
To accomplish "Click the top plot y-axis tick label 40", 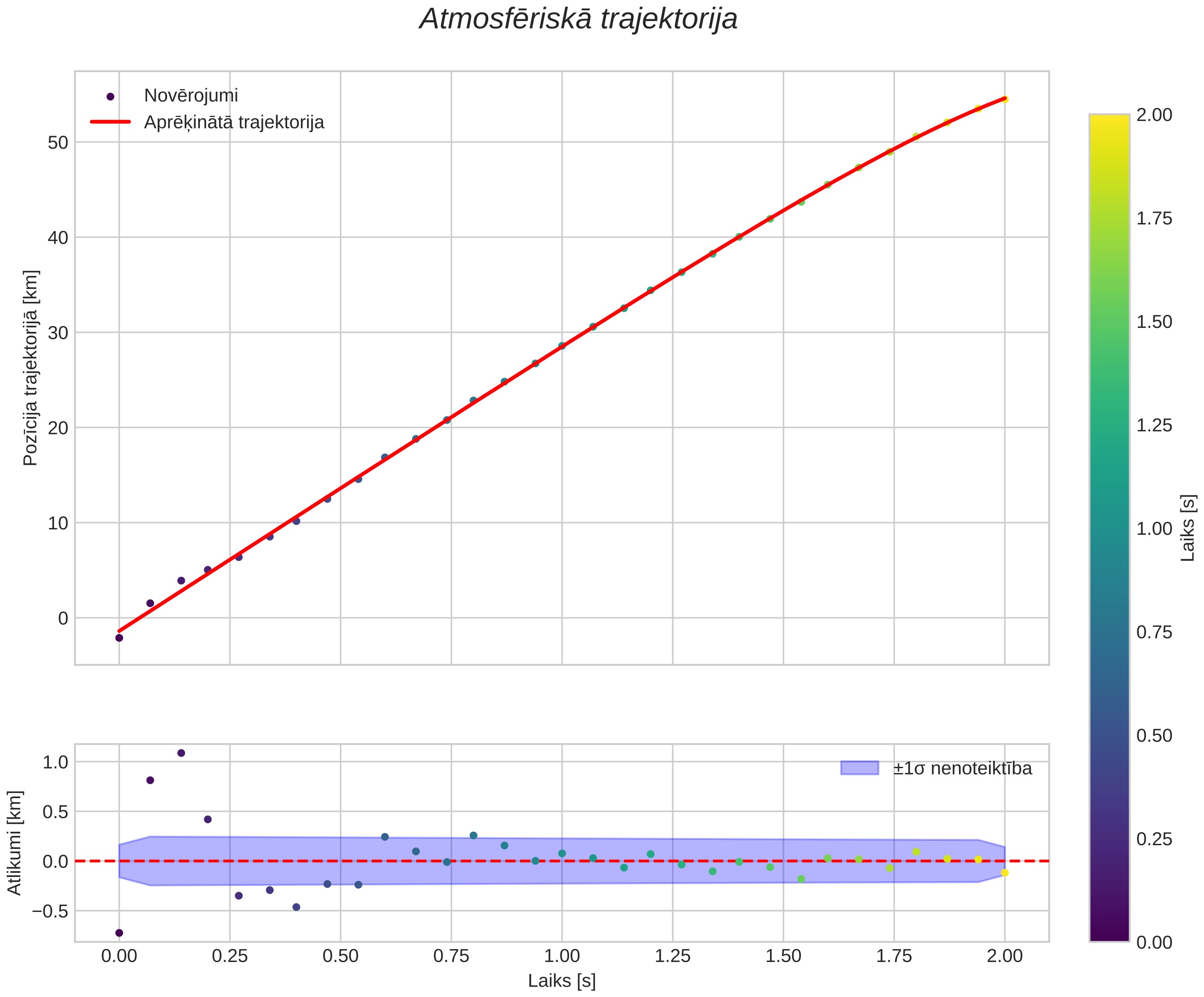I will 57,237.
